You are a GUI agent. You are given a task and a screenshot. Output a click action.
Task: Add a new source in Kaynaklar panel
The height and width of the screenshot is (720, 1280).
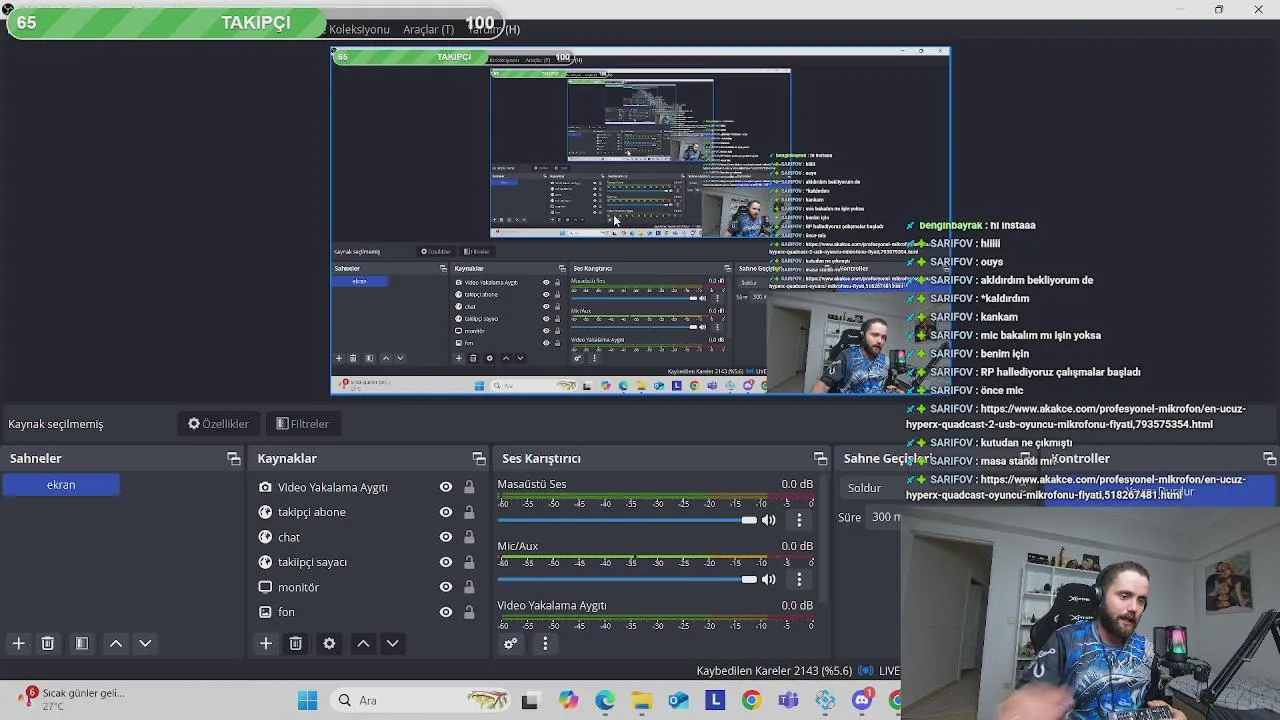pyautogui.click(x=266, y=644)
